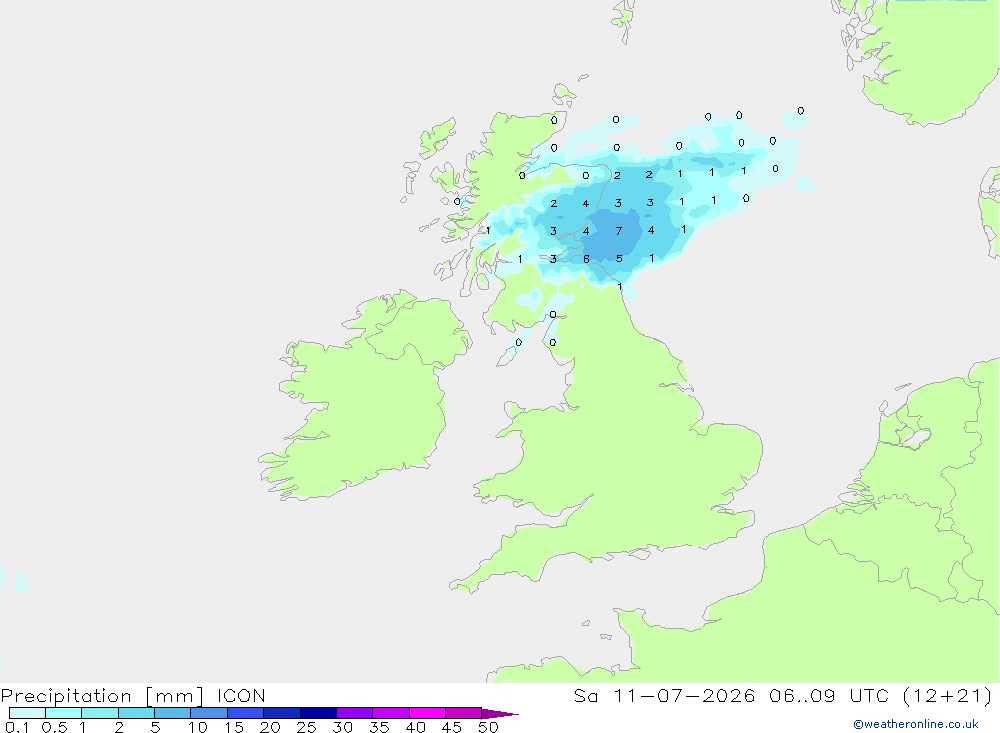Click the "30" legend scale label
The height and width of the screenshot is (733, 1000).
pyautogui.click(x=342, y=727)
